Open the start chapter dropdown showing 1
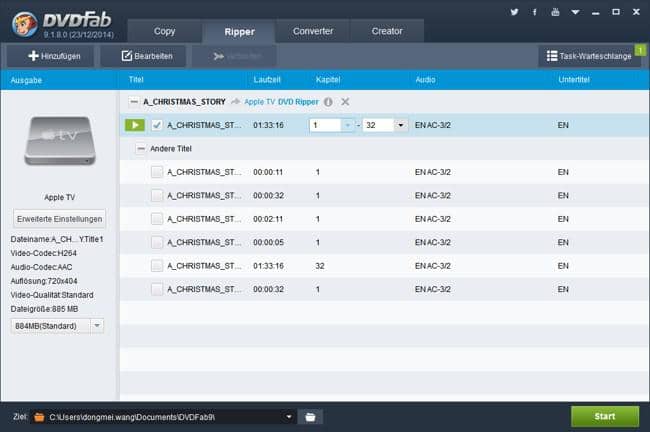650x432 pixels. pyautogui.click(x=347, y=125)
